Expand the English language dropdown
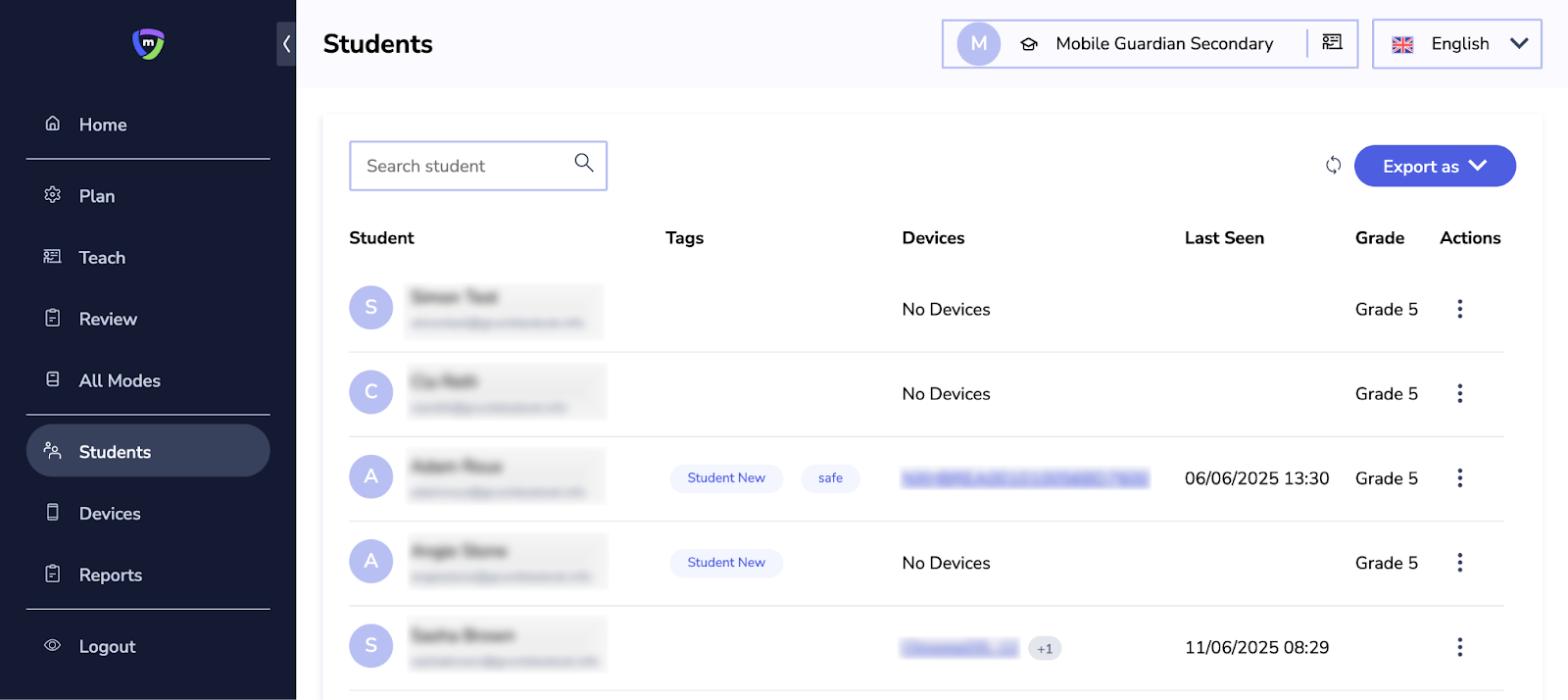Viewport: 1568px width, 700px height. [1457, 44]
